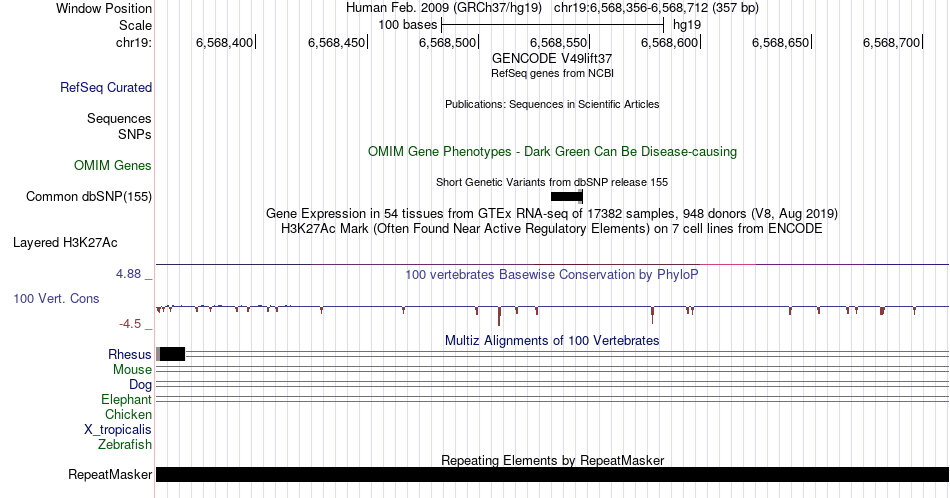Click the RefSeq genes from NCBI title
Image resolution: width=950 pixels, height=498 pixels.
coord(552,73)
